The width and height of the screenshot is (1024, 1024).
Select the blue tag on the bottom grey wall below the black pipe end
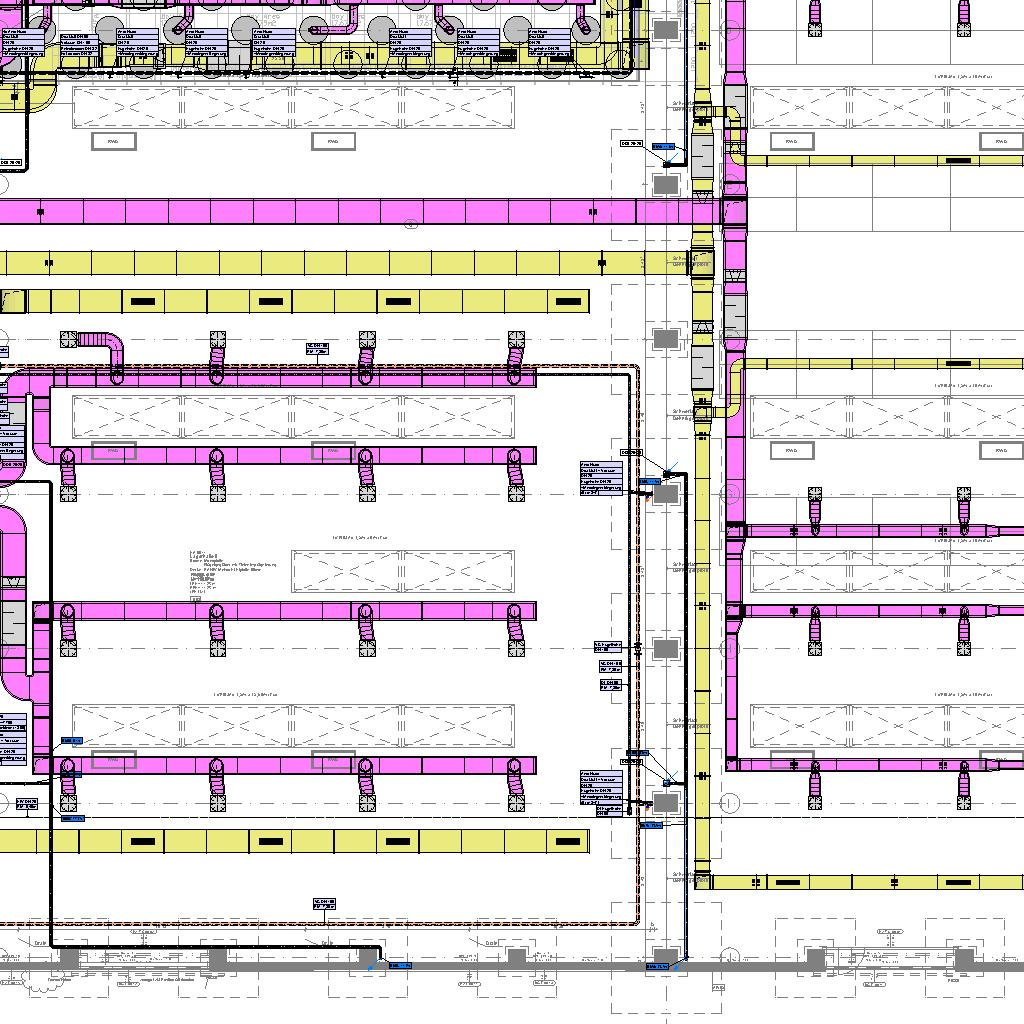pyautogui.click(x=399, y=966)
